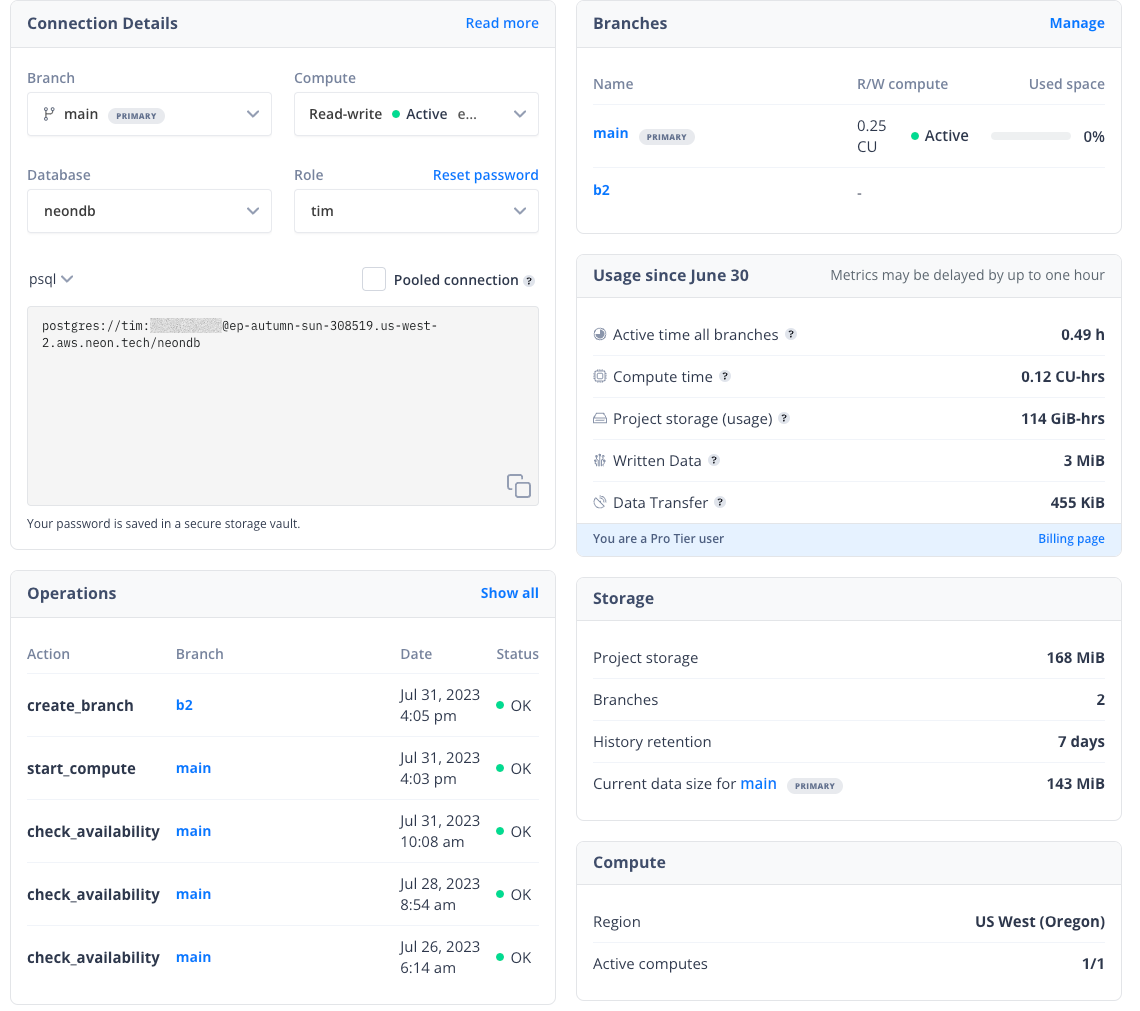
Task: Click the Compute time help icon
Action: tap(724, 376)
